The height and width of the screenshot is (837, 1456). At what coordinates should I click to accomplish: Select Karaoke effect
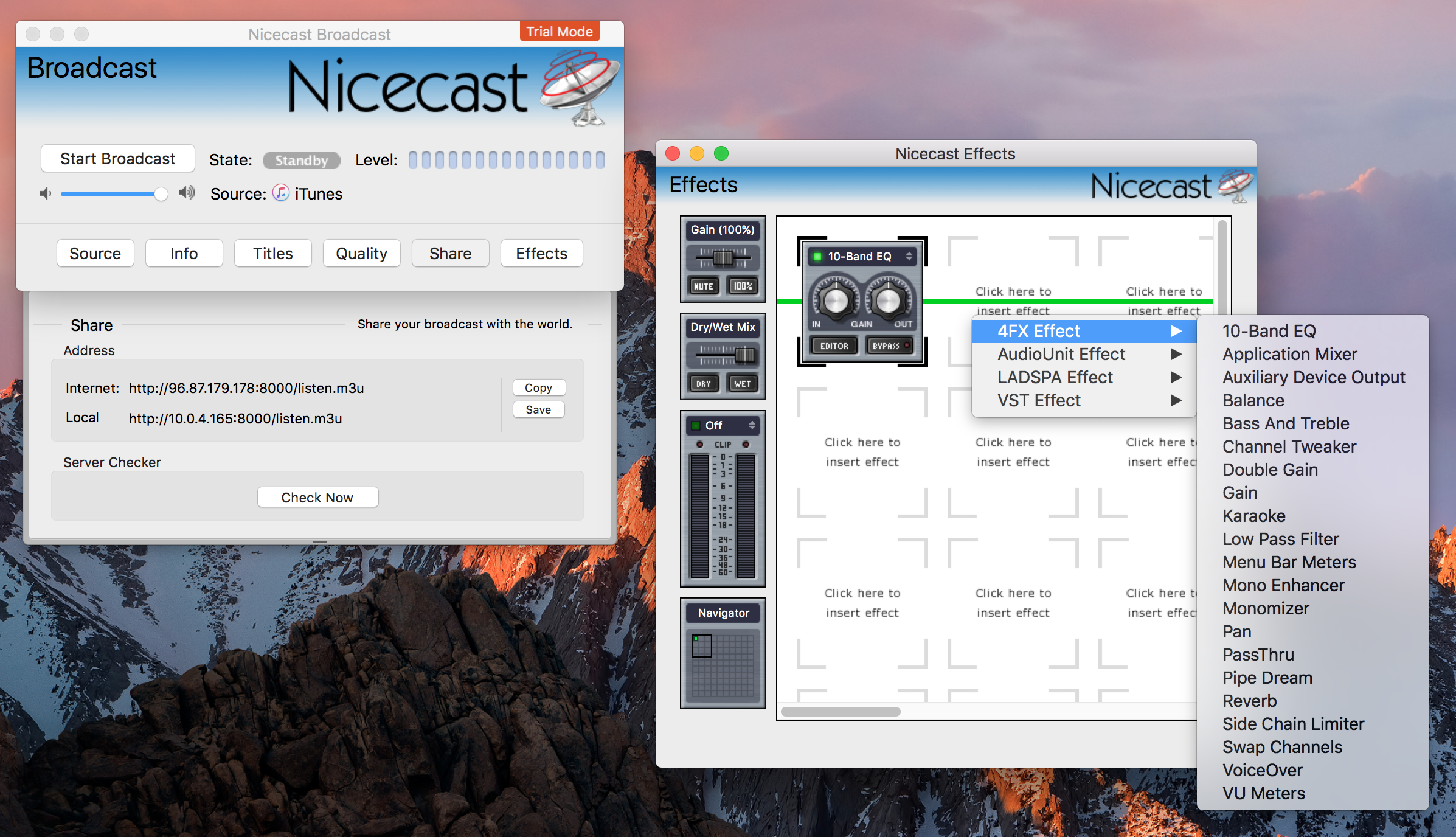tap(1312, 516)
